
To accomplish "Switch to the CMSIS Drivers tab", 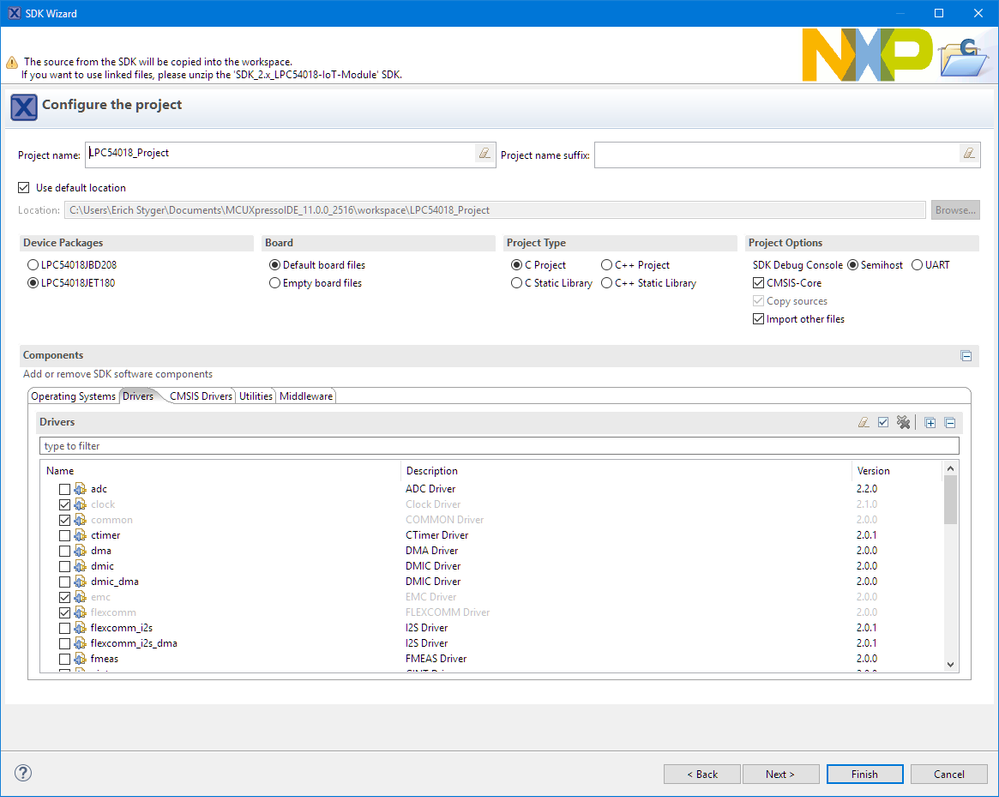I will [x=201, y=396].
